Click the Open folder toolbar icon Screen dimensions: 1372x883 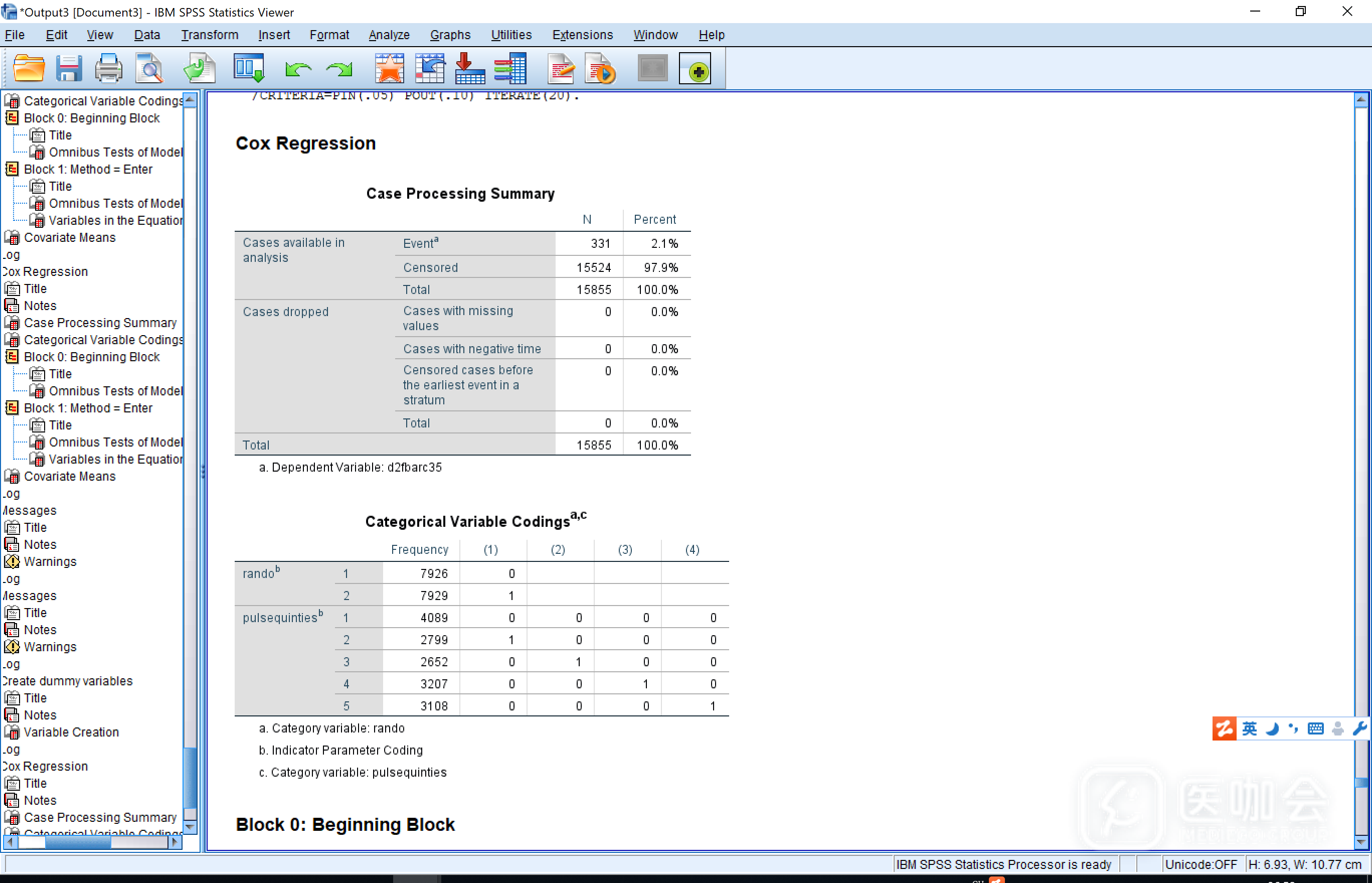click(29, 69)
